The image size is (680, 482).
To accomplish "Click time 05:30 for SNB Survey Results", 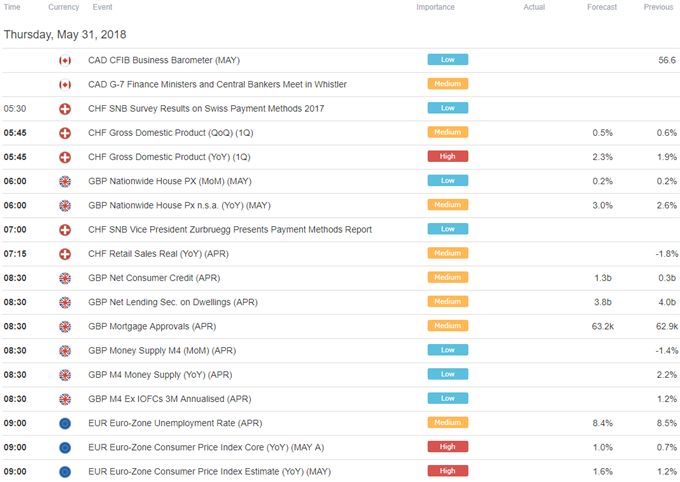I will pos(15,109).
